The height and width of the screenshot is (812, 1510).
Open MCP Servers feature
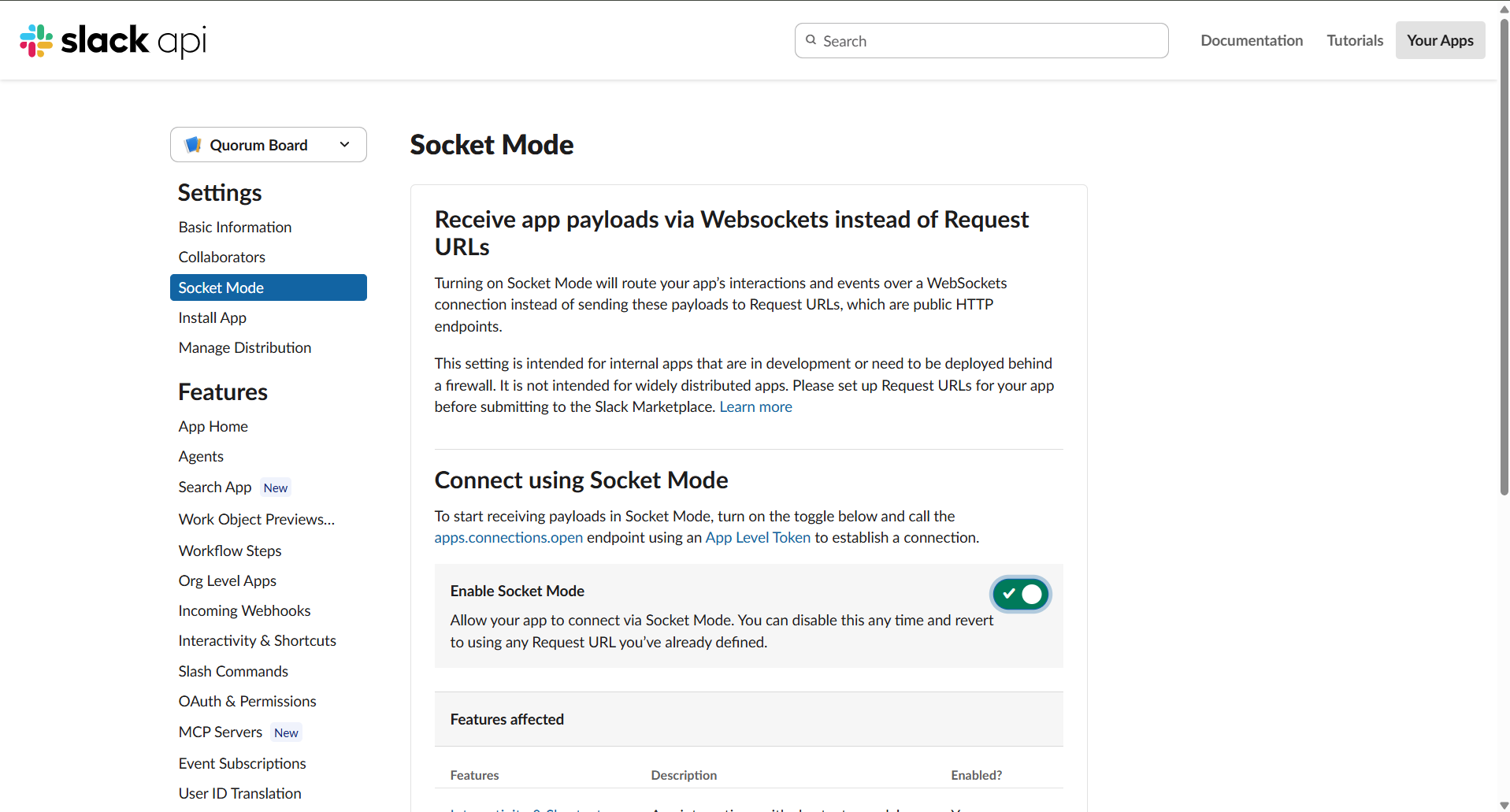(221, 732)
